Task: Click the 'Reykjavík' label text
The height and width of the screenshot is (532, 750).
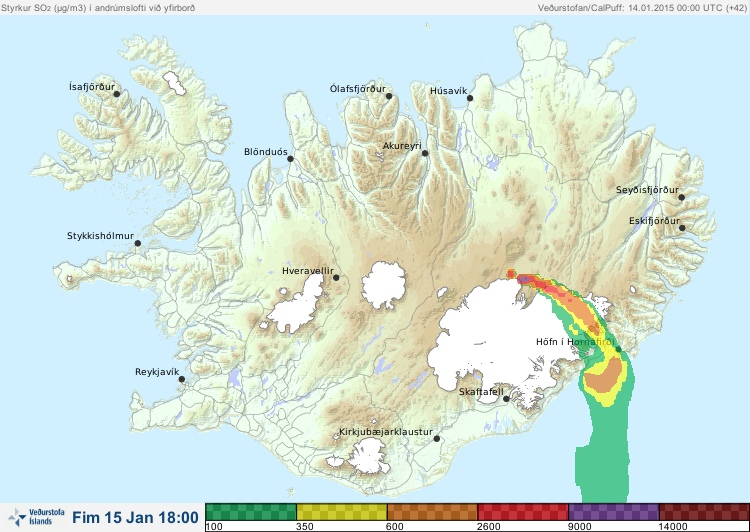Action: pyautogui.click(x=157, y=372)
